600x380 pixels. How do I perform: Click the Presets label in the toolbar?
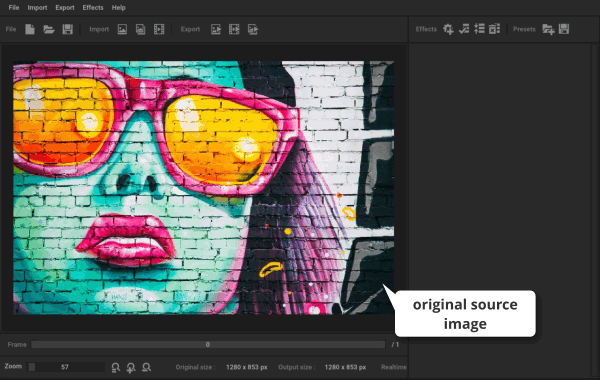click(x=524, y=29)
